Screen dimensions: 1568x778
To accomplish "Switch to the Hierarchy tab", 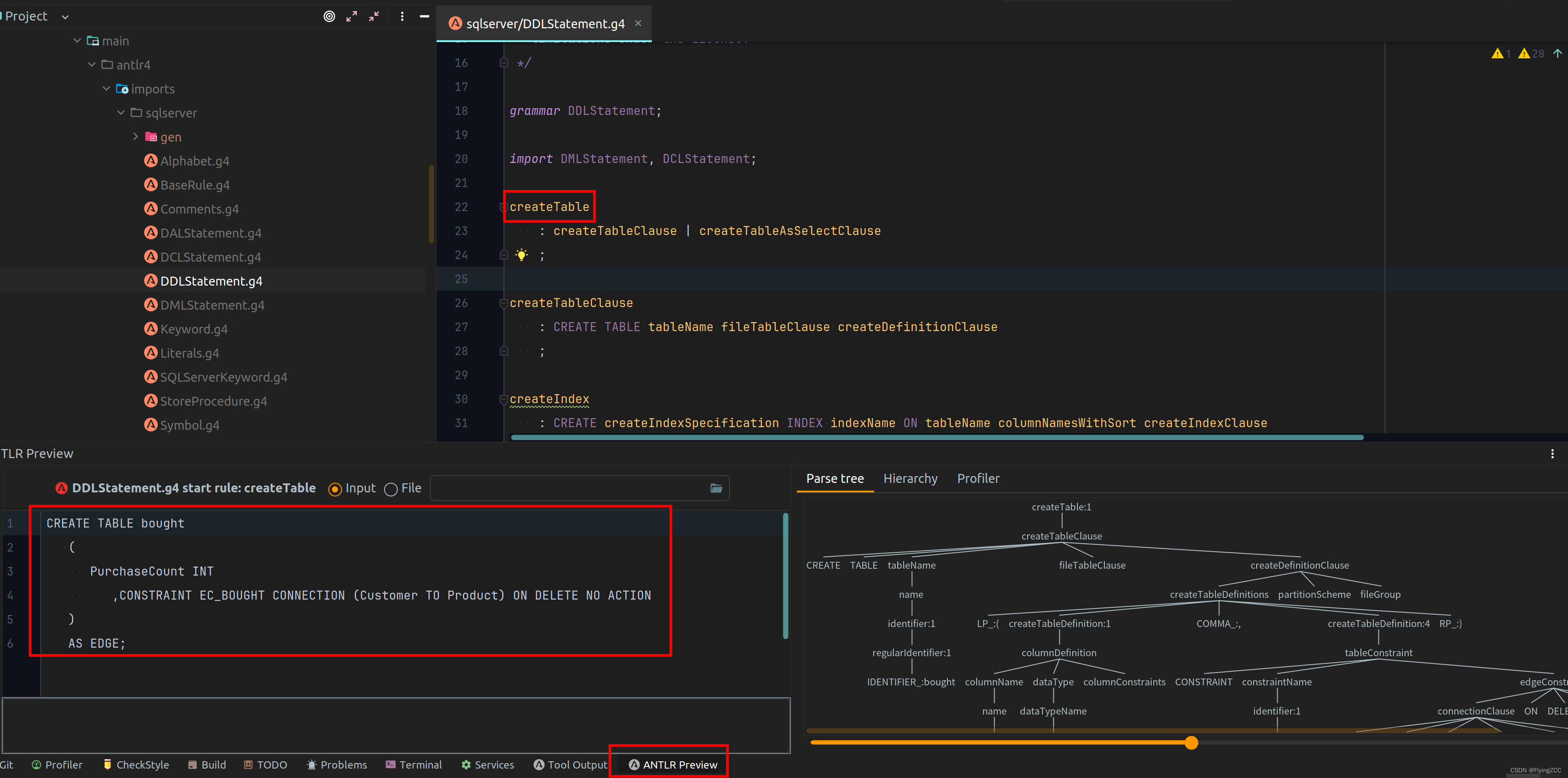I will (x=910, y=479).
